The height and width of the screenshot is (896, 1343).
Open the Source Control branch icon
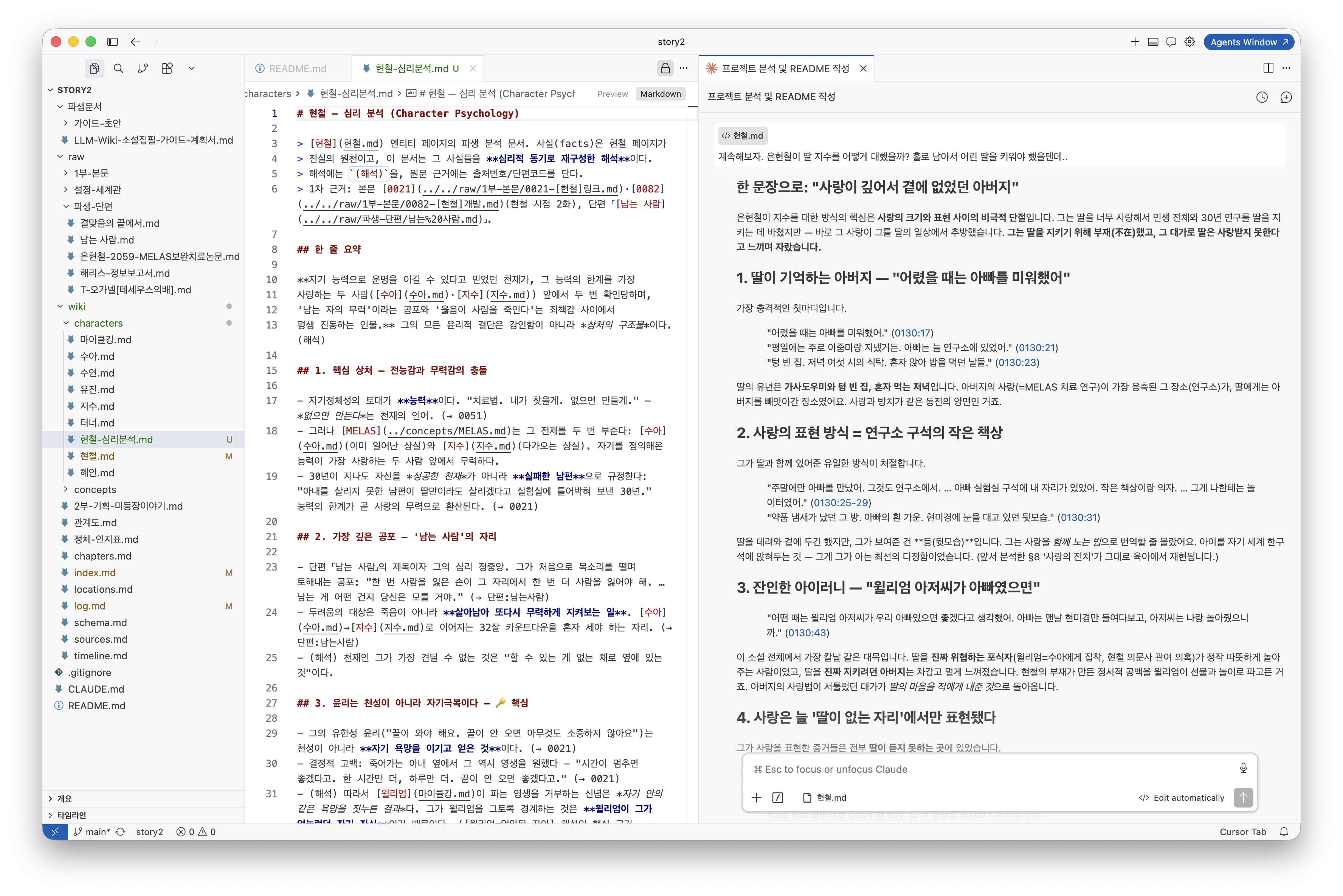tap(143, 68)
